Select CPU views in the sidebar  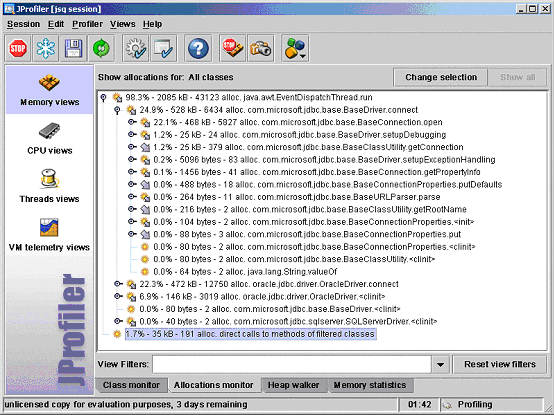click(49, 139)
